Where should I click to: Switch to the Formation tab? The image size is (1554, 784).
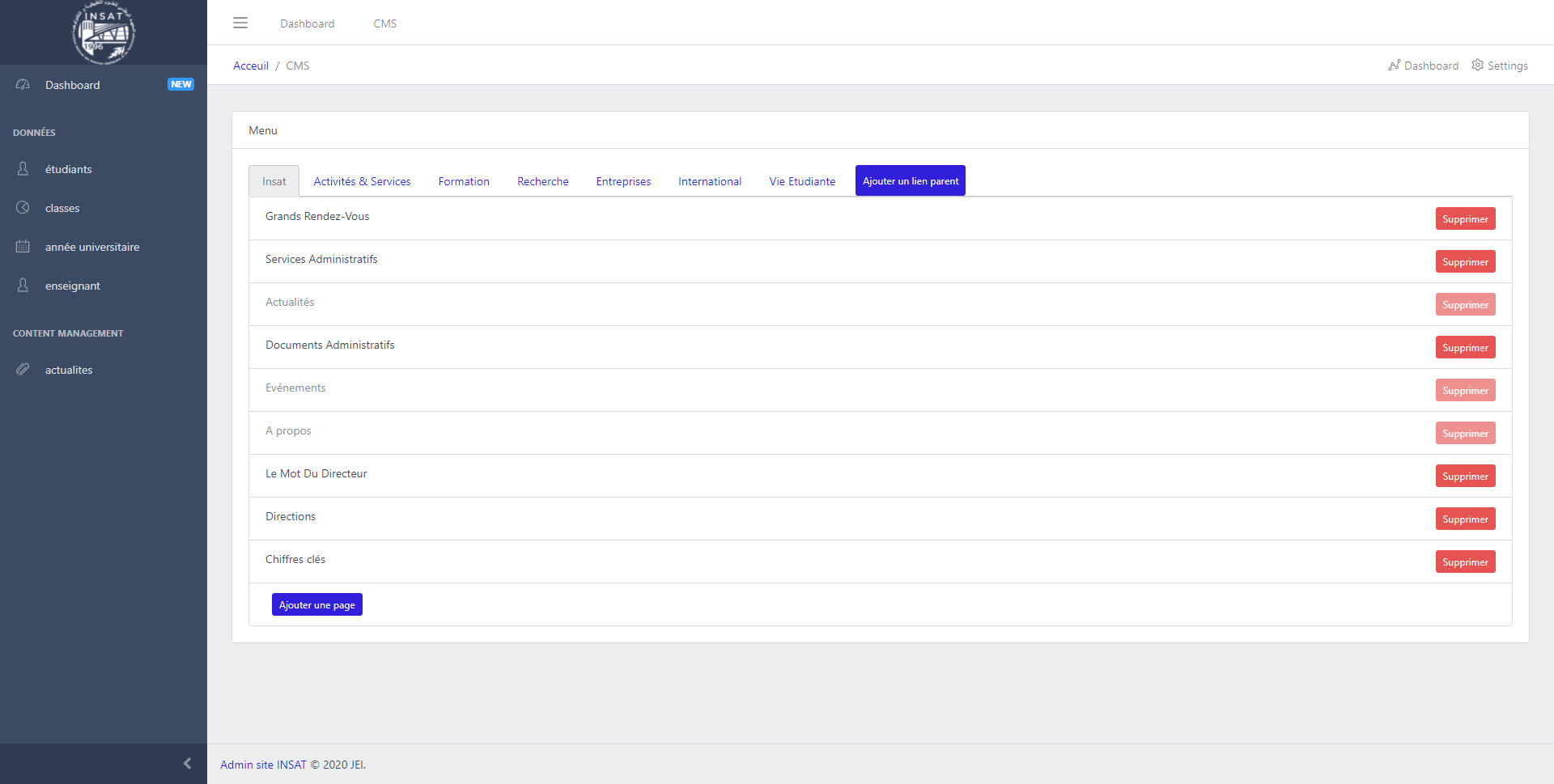[464, 181]
